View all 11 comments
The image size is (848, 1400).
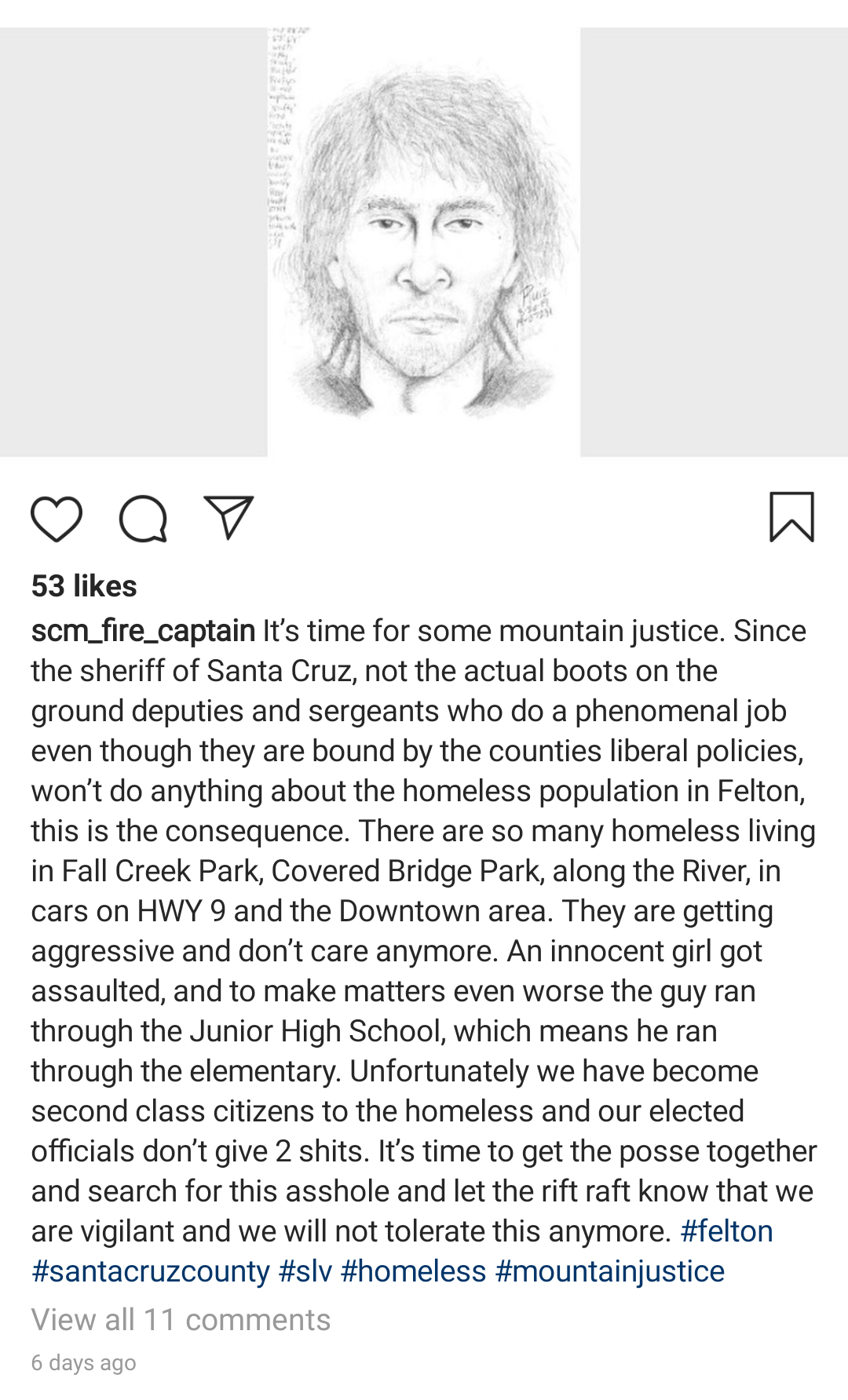click(x=181, y=1320)
